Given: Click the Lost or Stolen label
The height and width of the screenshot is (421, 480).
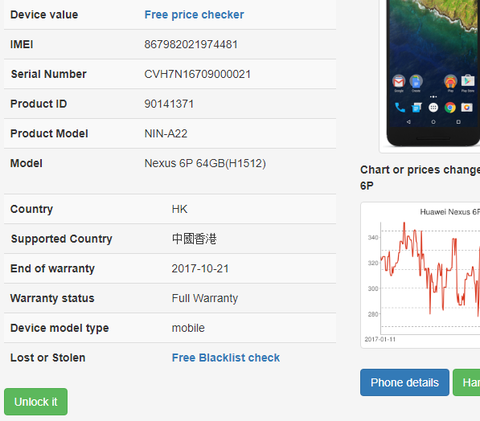Looking at the screenshot, I should pyautogui.click(x=48, y=358).
